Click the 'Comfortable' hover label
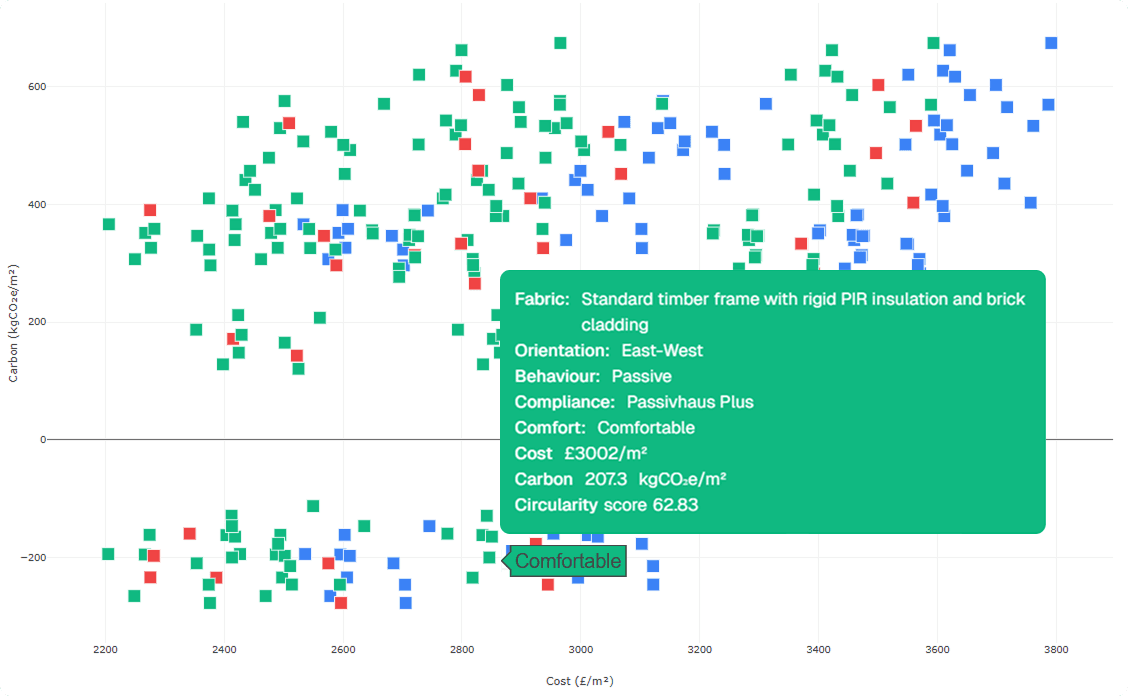The image size is (1128, 696). 567,562
